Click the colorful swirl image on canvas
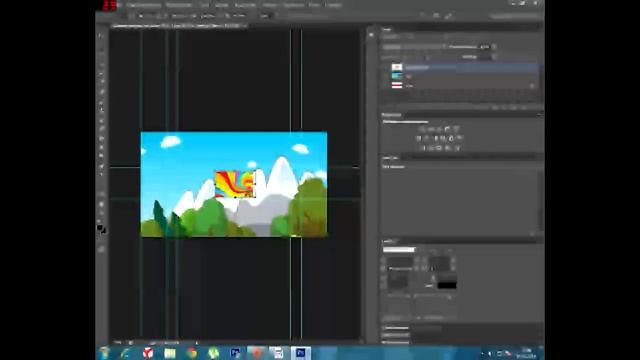The width and height of the screenshot is (640, 360). 236,184
